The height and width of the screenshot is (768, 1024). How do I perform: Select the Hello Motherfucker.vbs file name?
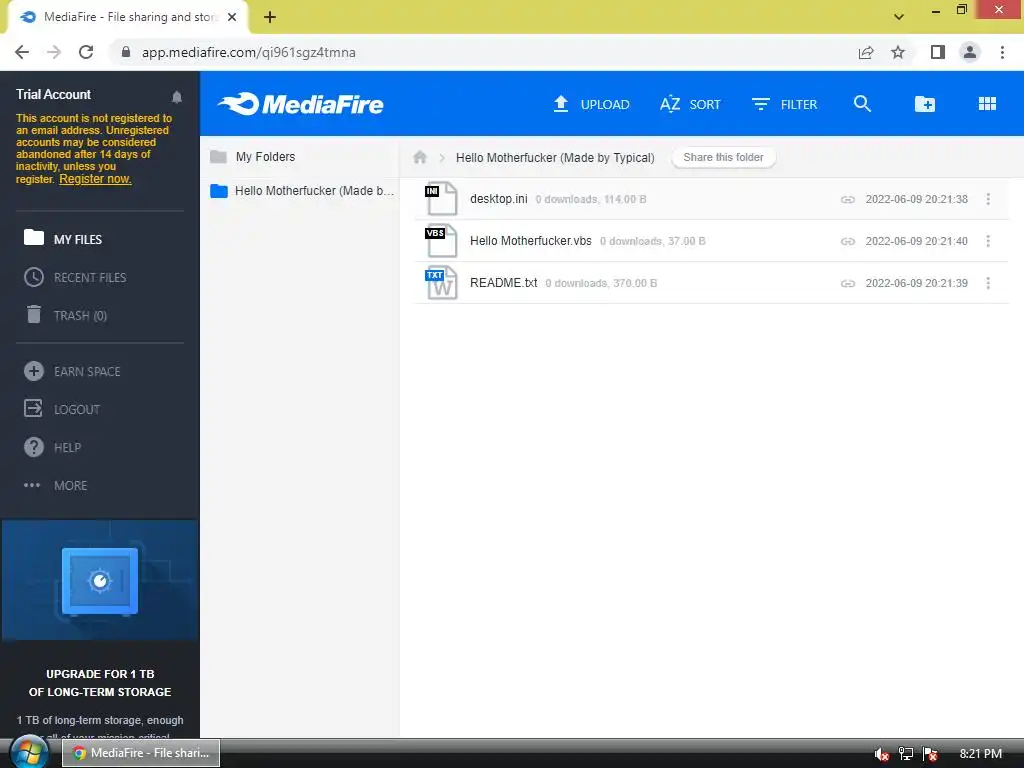(530, 240)
